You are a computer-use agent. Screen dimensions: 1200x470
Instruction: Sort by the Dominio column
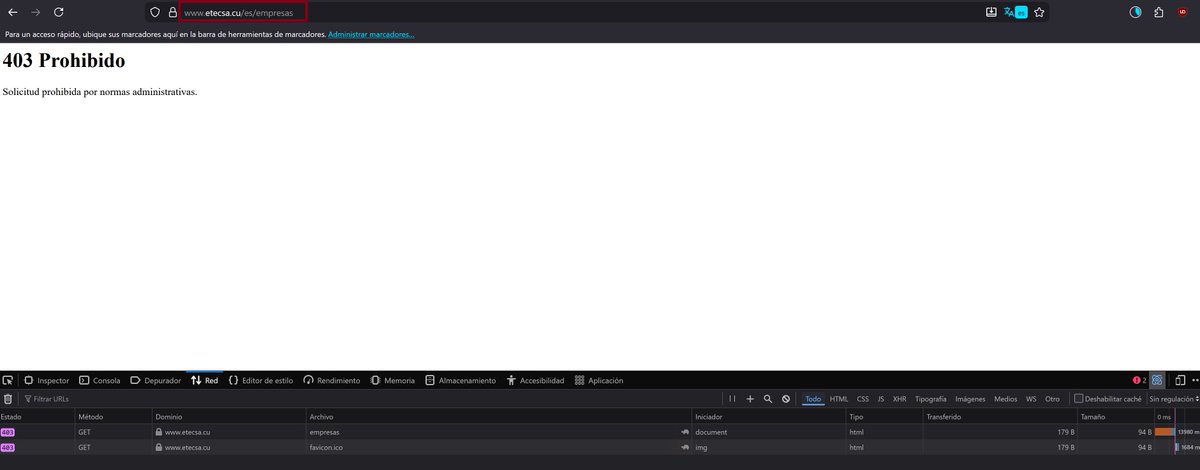click(x=229, y=415)
